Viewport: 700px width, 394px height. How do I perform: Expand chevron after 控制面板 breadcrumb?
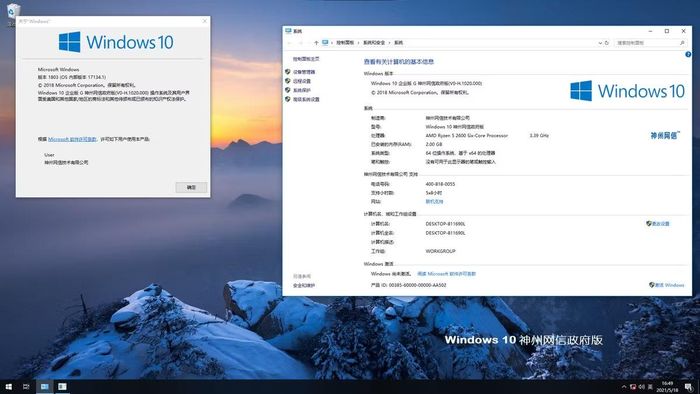358,43
